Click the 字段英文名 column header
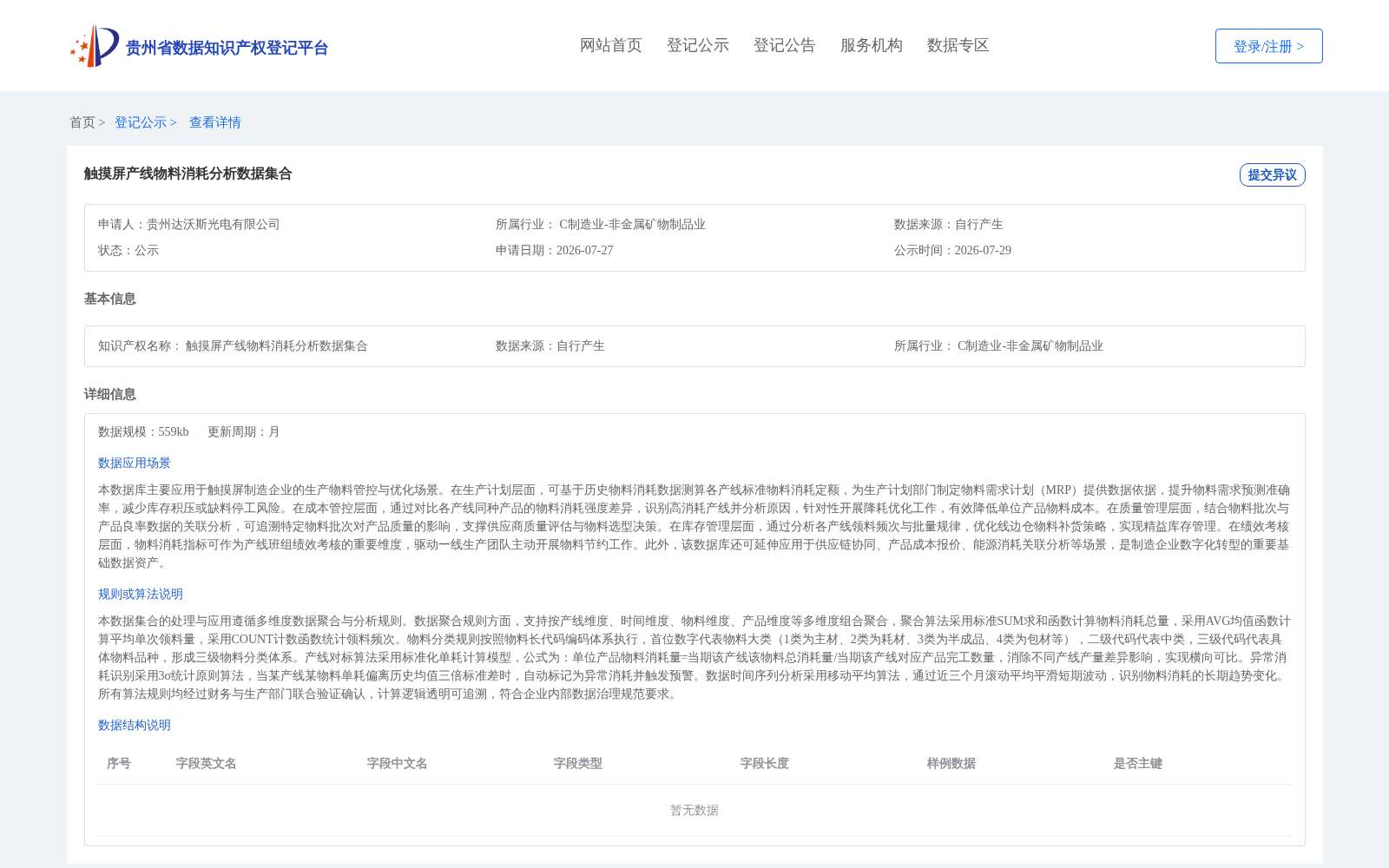This screenshot has width=1389, height=868. pos(207,763)
